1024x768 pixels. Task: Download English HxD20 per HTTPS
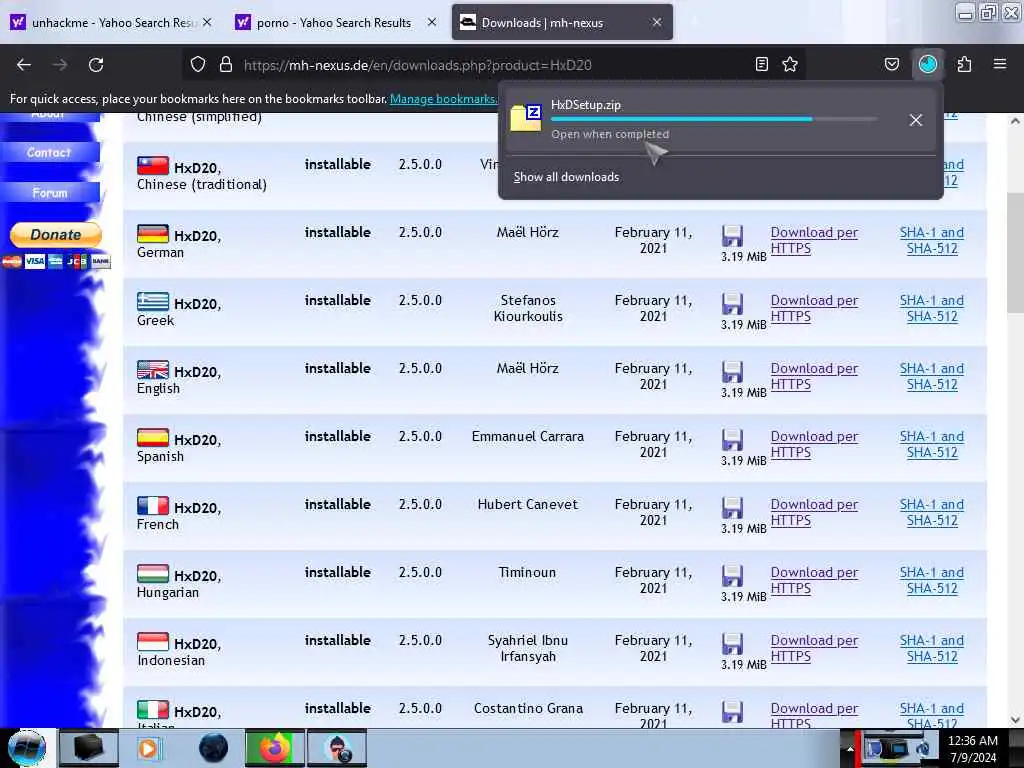(x=814, y=376)
